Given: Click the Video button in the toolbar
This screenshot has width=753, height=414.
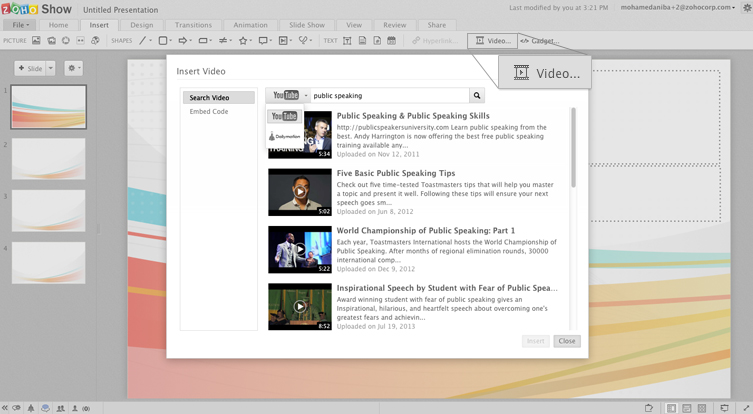Looking at the screenshot, I should pos(492,41).
